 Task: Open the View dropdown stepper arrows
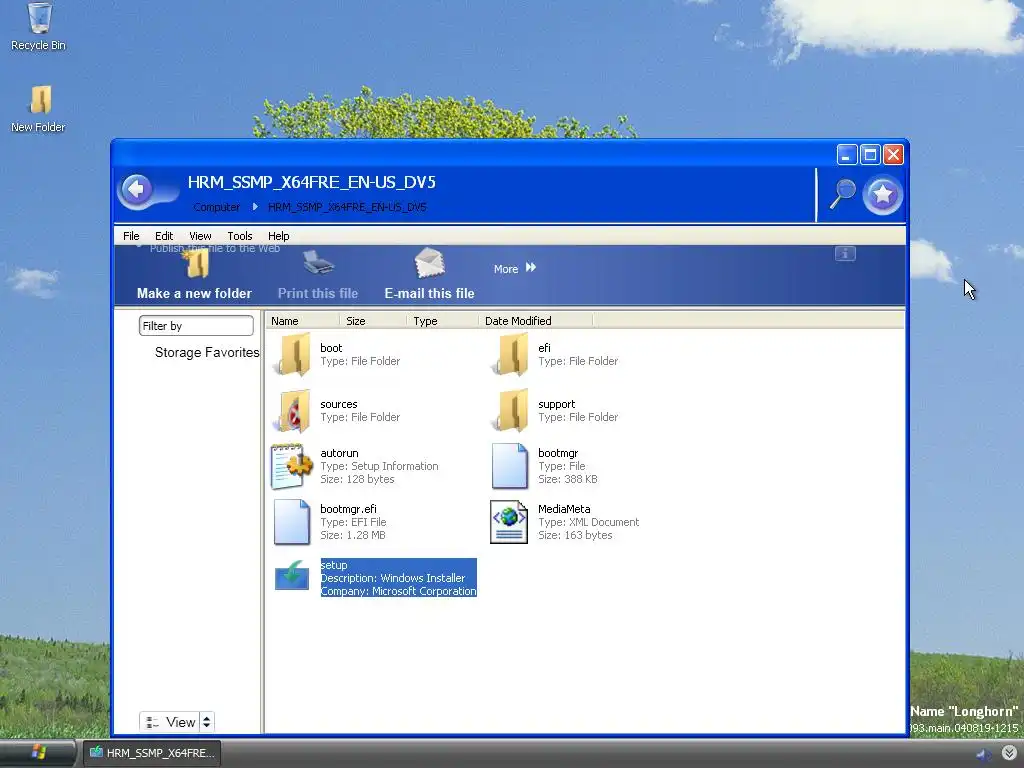(206, 722)
